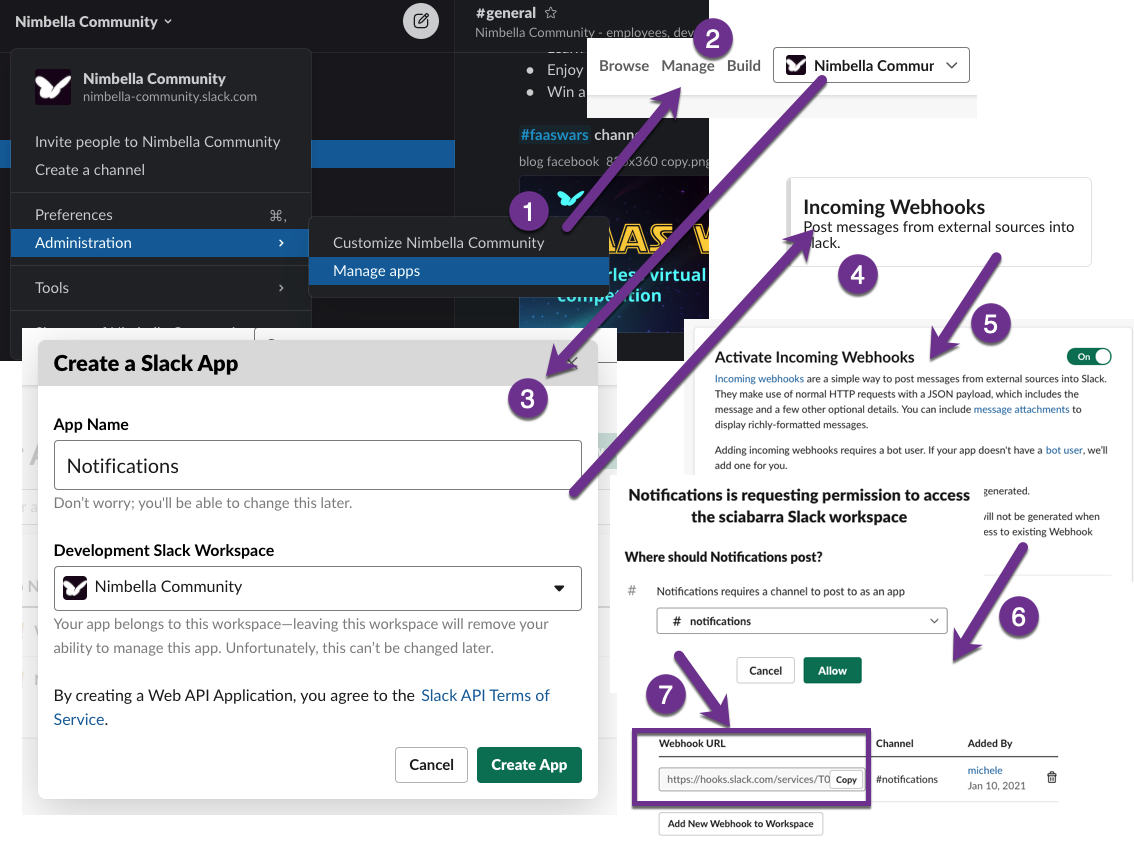Delete the #notifications webhook with trash icon
This screenshot has width=1134, height=864.
pyautogui.click(x=1052, y=777)
